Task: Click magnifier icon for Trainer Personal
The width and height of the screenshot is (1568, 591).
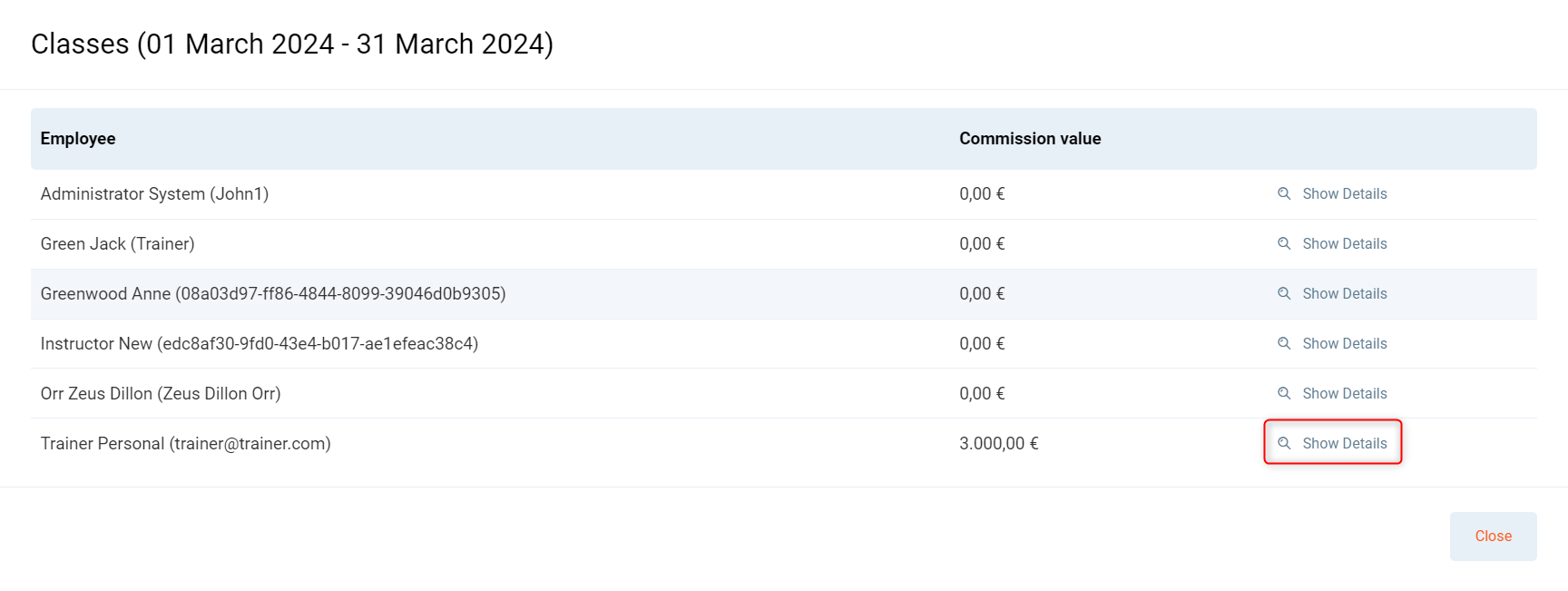Action: click(x=1284, y=443)
